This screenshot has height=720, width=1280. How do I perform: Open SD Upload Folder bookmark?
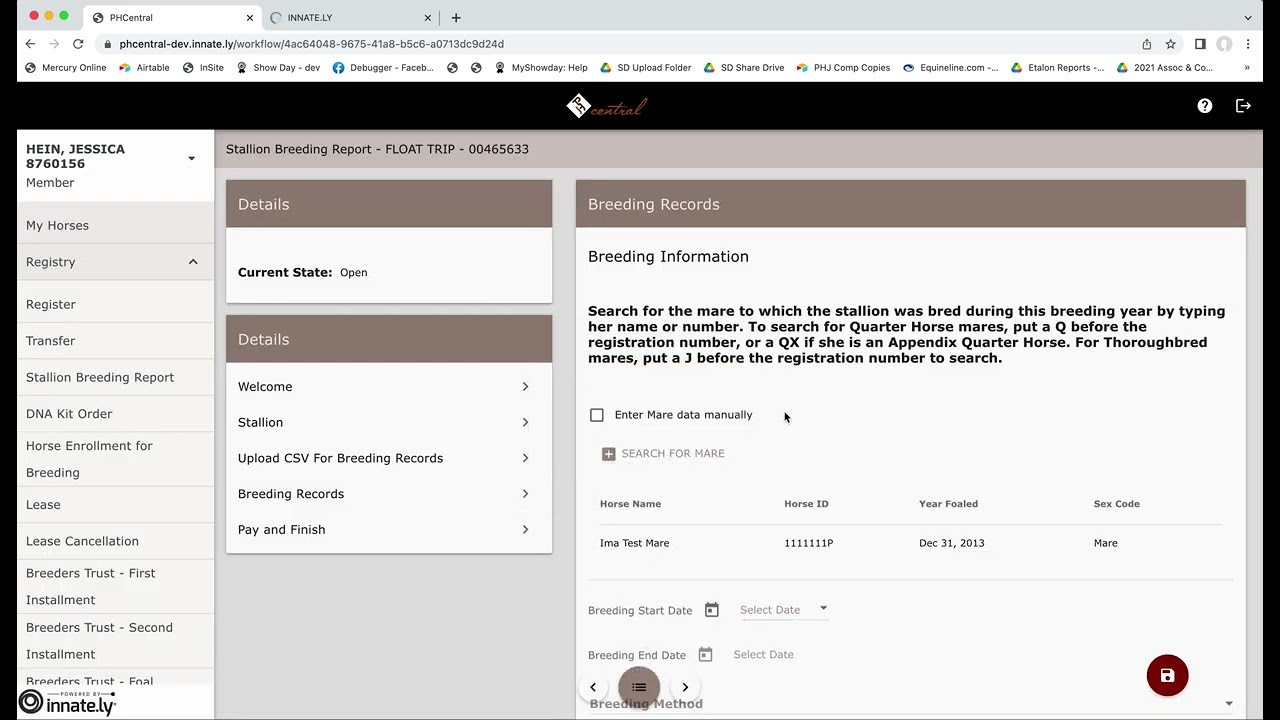(645, 68)
